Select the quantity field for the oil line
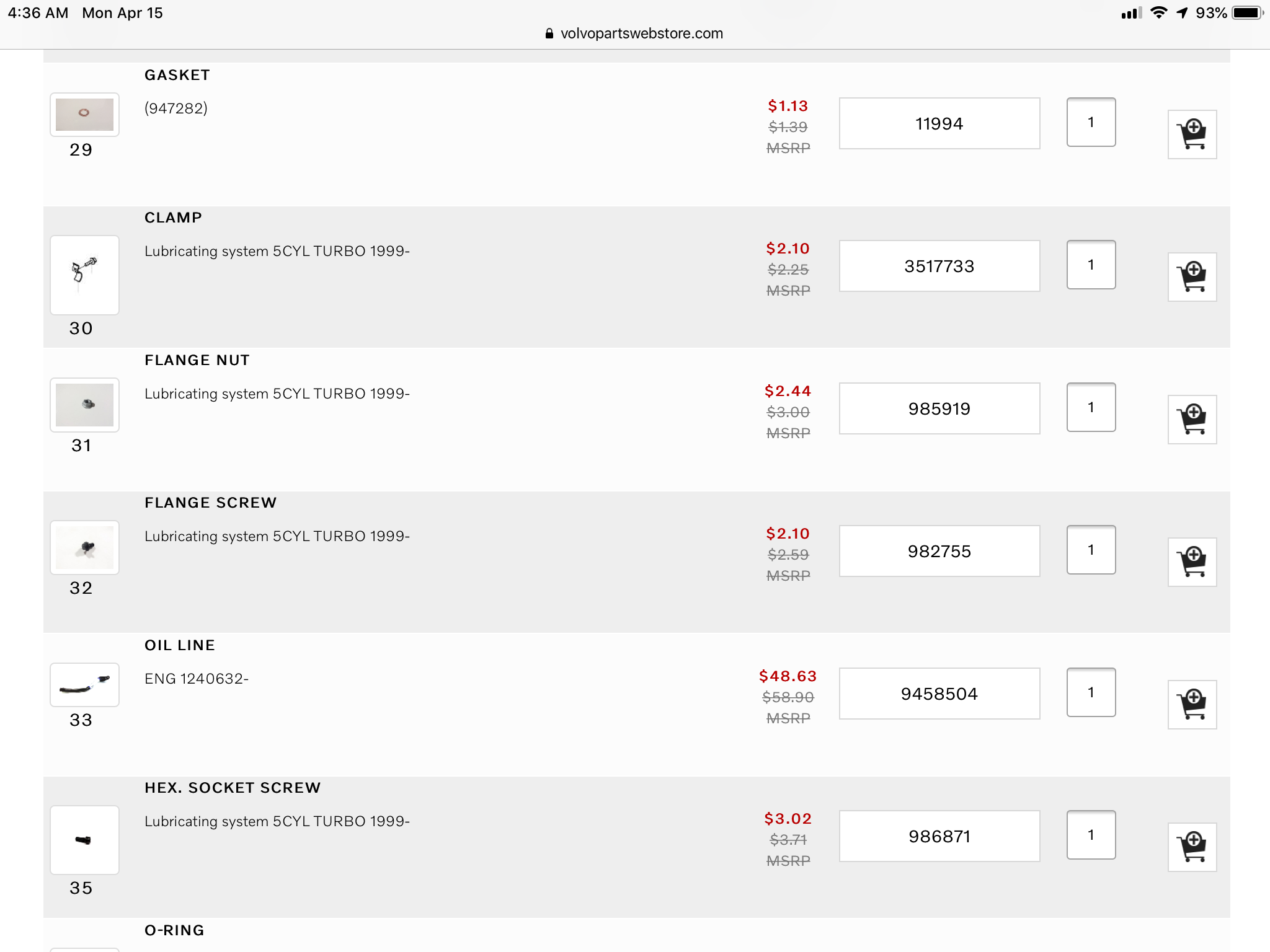The width and height of the screenshot is (1270, 952). [x=1091, y=692]
